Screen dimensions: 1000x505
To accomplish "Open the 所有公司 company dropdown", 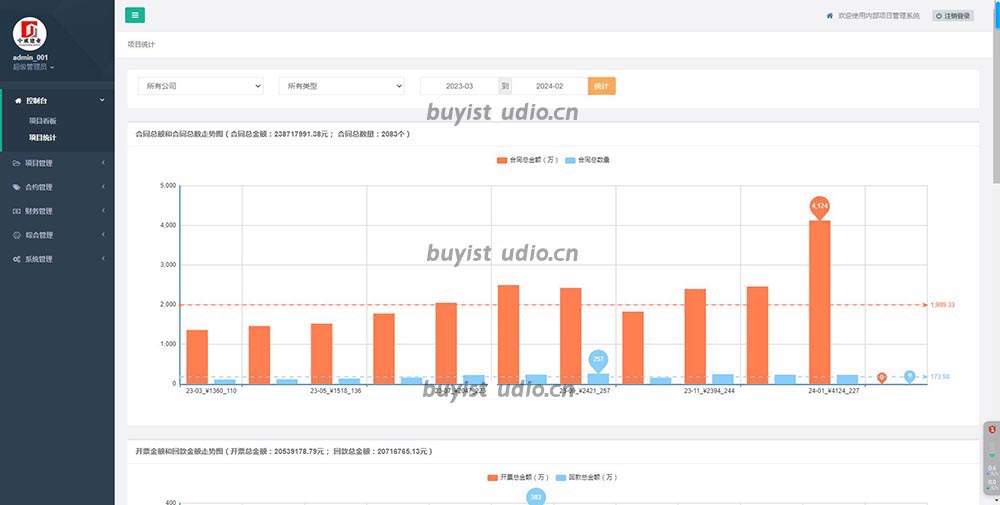I will [x=200, y=86].
